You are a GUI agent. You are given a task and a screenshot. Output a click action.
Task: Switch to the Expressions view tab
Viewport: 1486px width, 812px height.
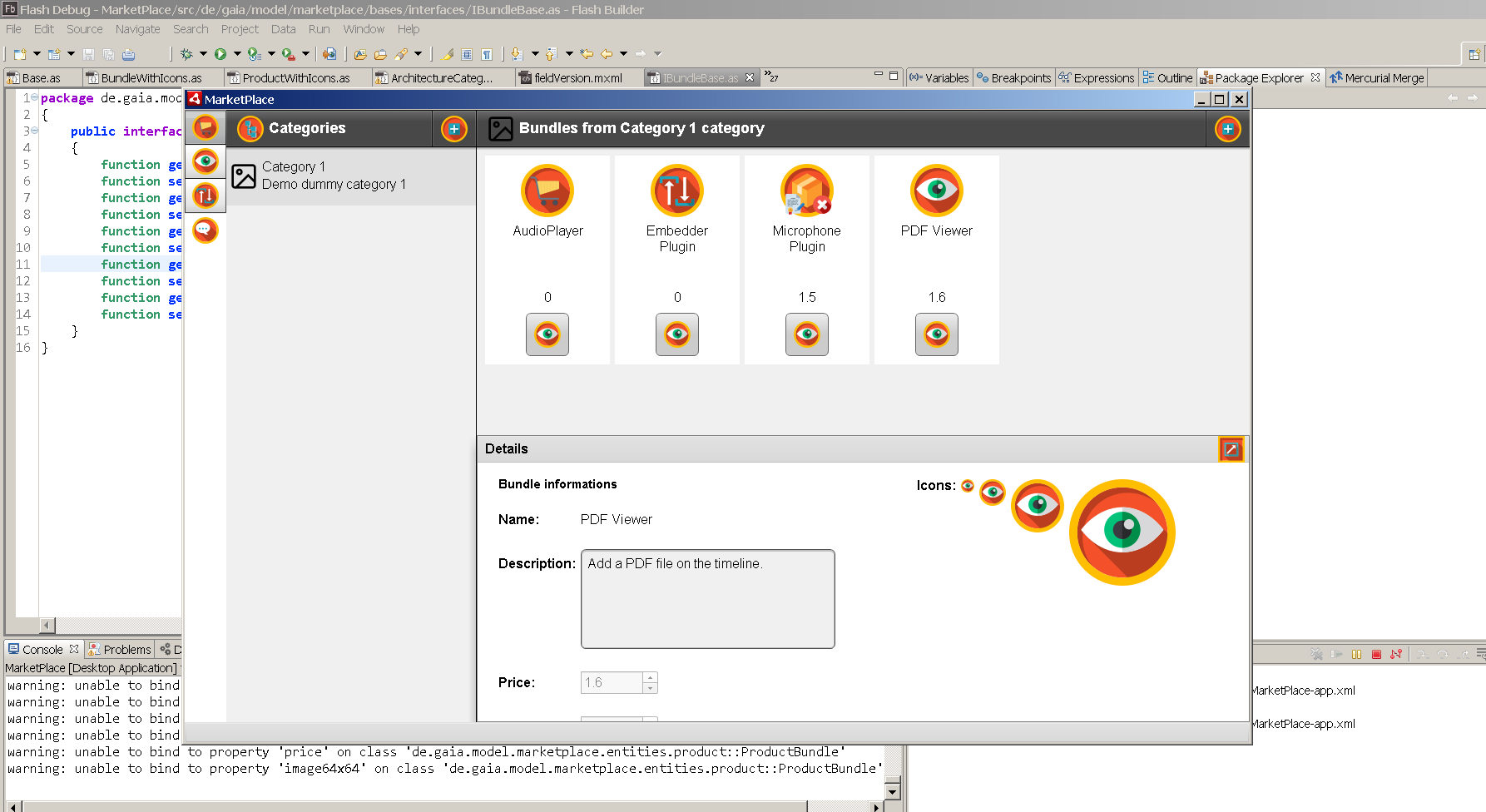pyautogui.click(x=1097, y=78)
